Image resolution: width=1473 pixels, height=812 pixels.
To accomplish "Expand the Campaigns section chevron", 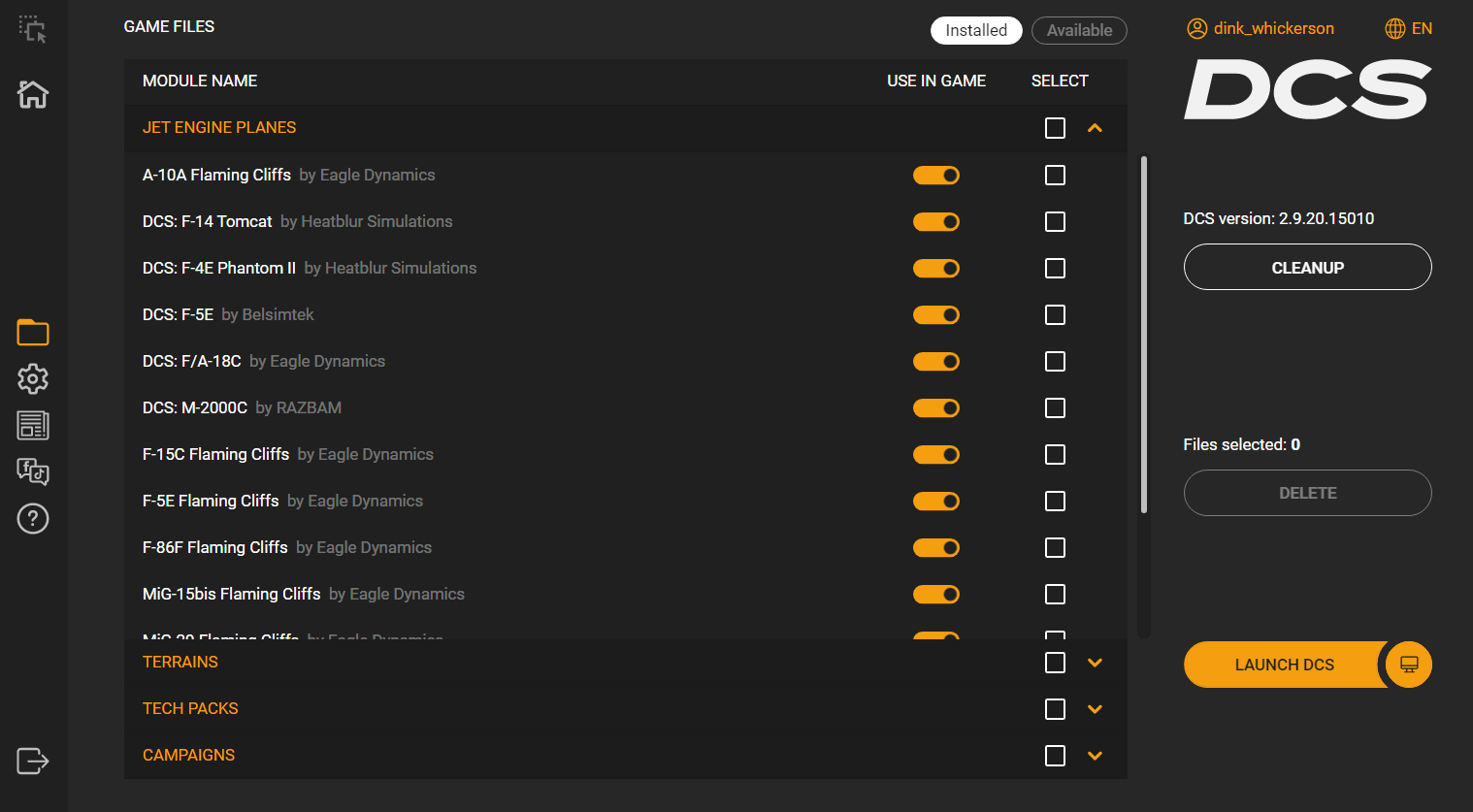I will point(1095,756).
